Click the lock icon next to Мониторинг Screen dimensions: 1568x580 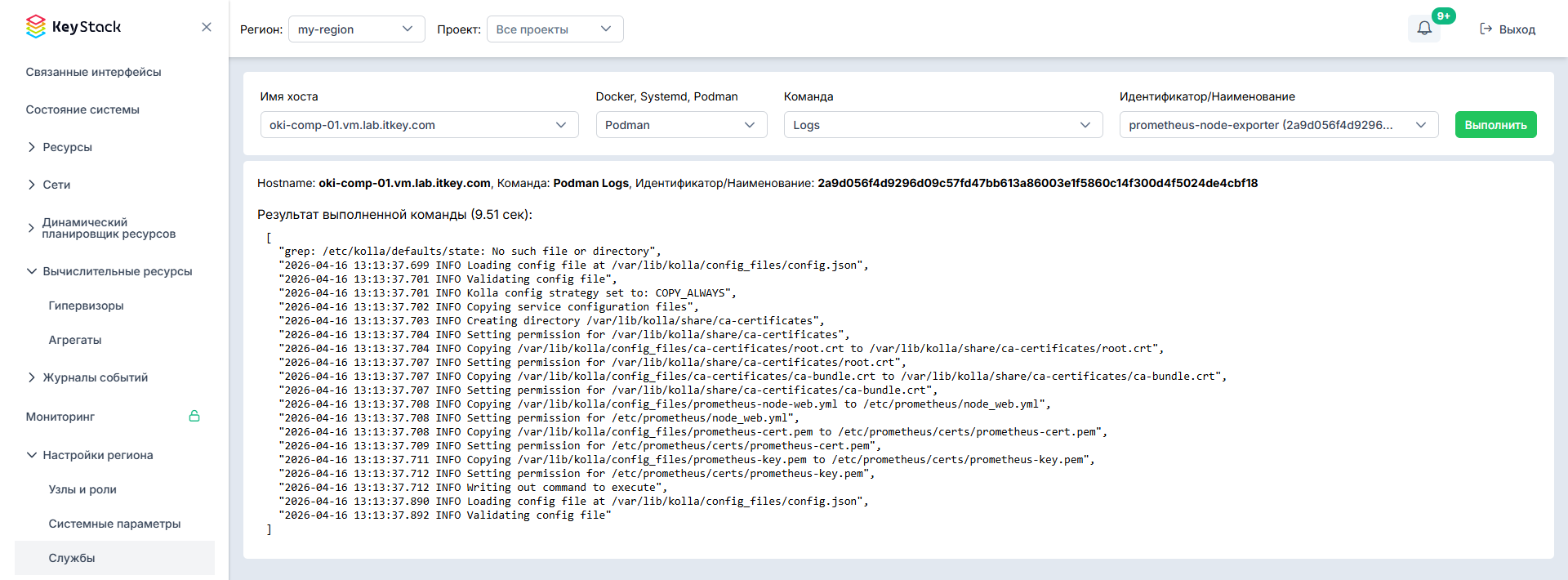point(194,416)
